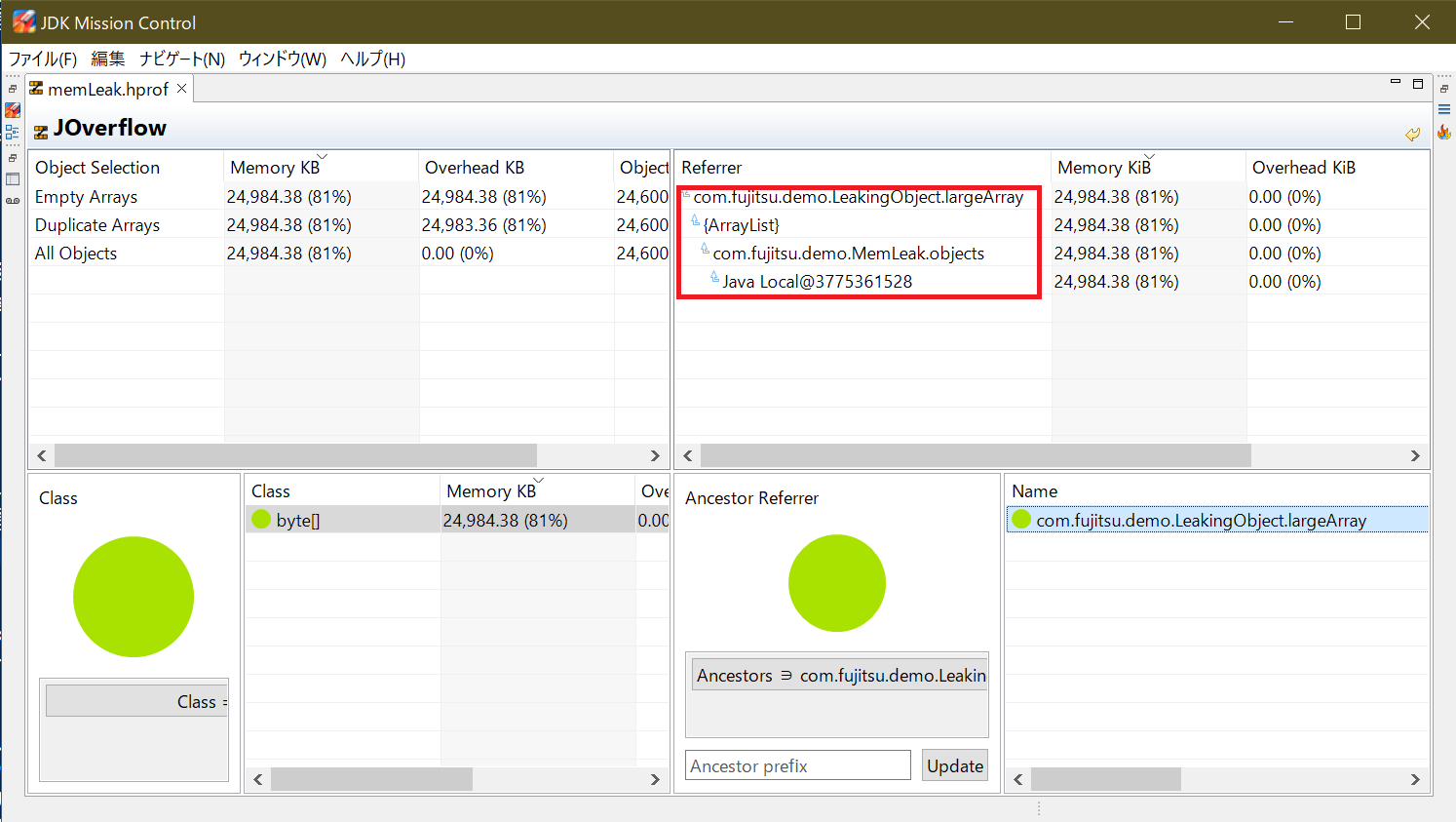Viewport: 1456px width, 822px height.
Task: Open the ウィンドウ(W) menu
Action: click(x=282, y=59)
